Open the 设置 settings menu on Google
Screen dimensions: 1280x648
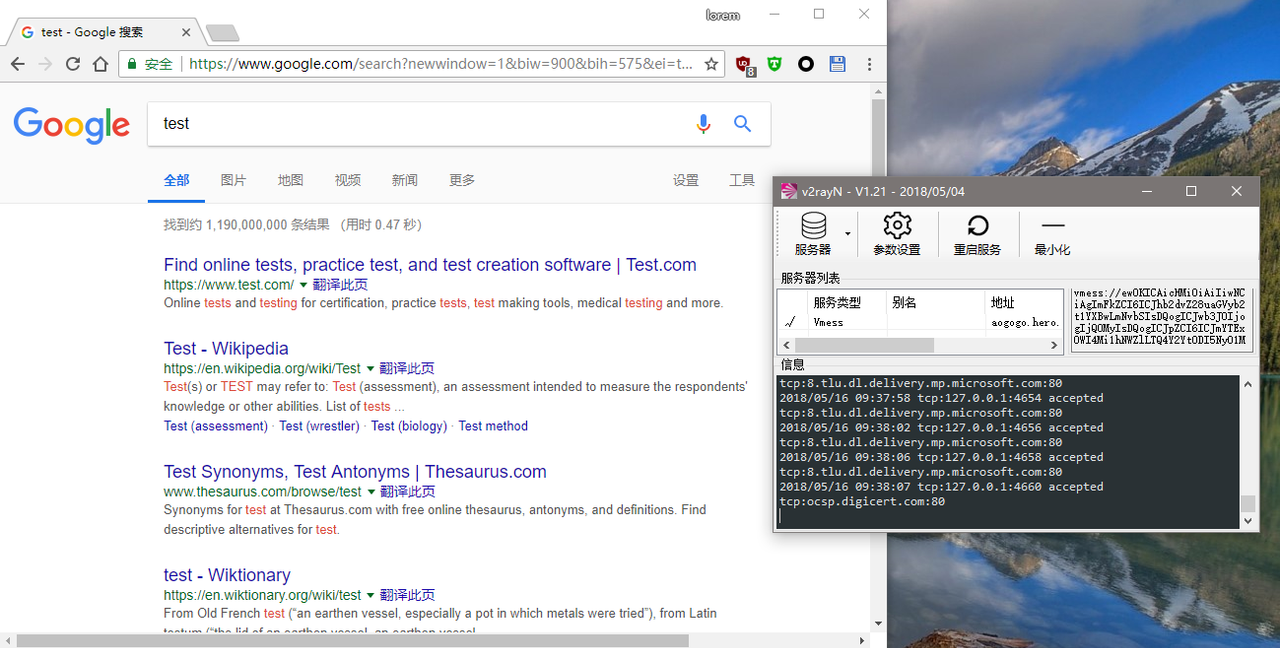click(686, 180)
